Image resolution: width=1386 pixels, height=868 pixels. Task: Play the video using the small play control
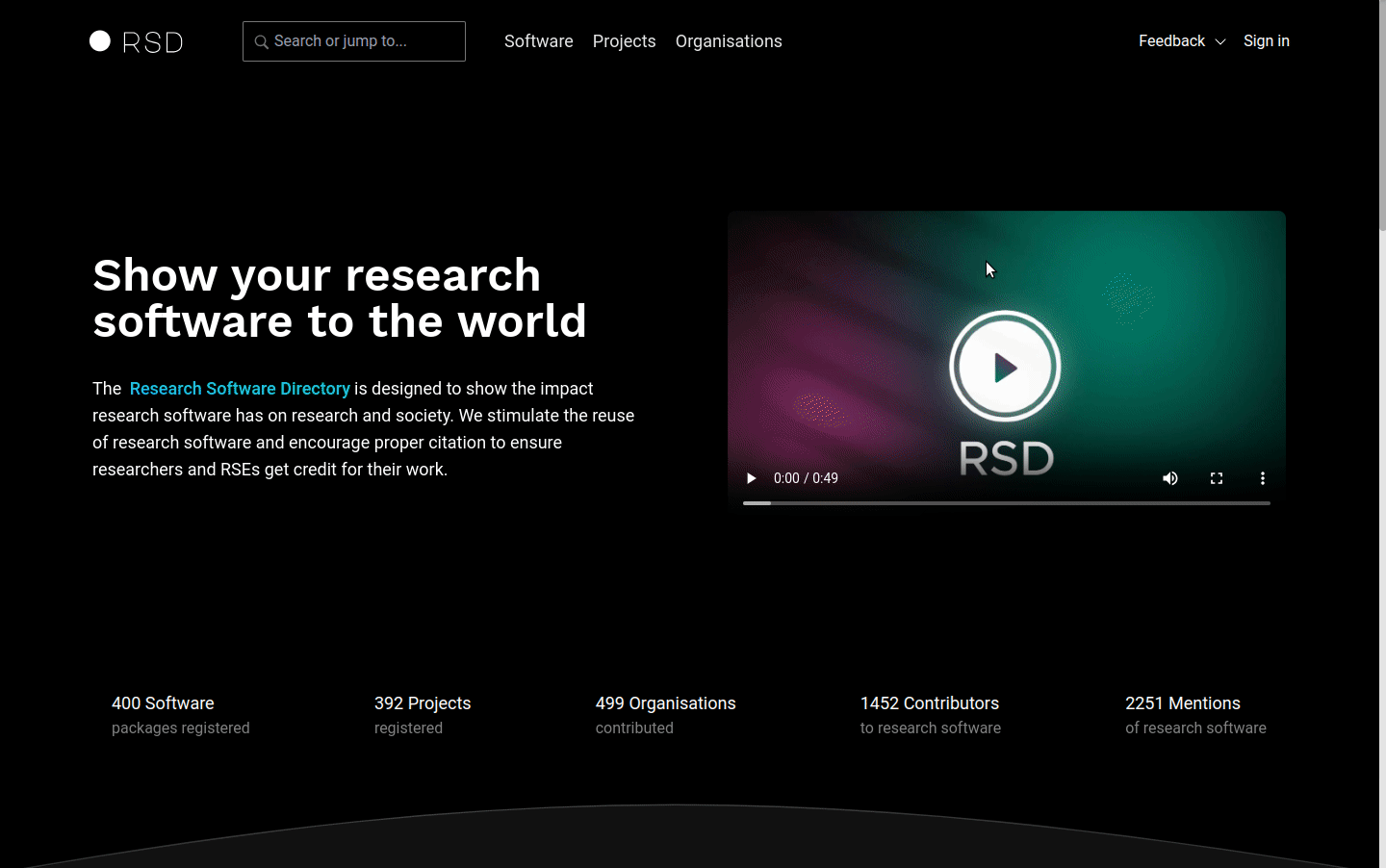tap(752, 478)
